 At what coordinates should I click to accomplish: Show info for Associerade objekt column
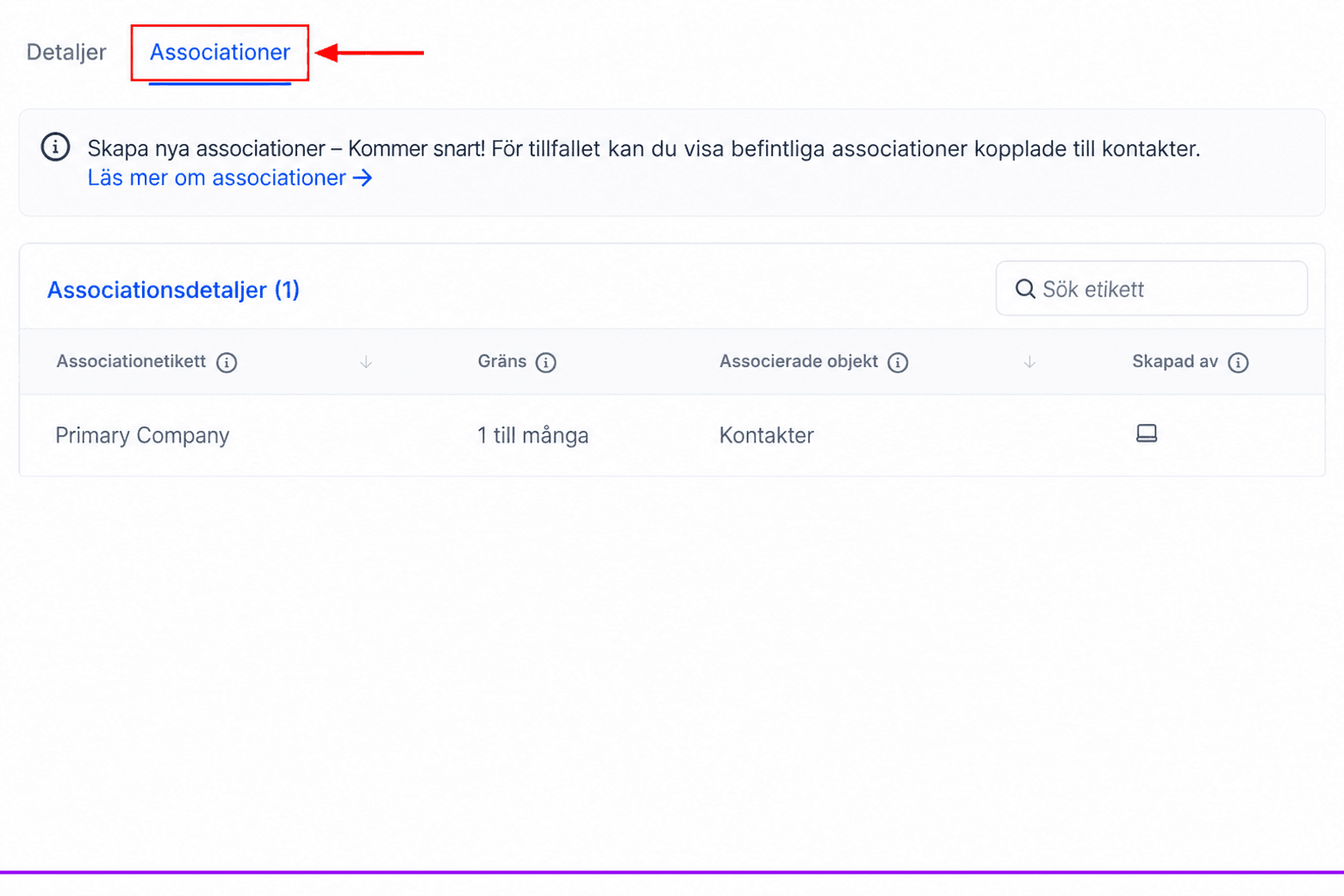(x=898, y=363)
